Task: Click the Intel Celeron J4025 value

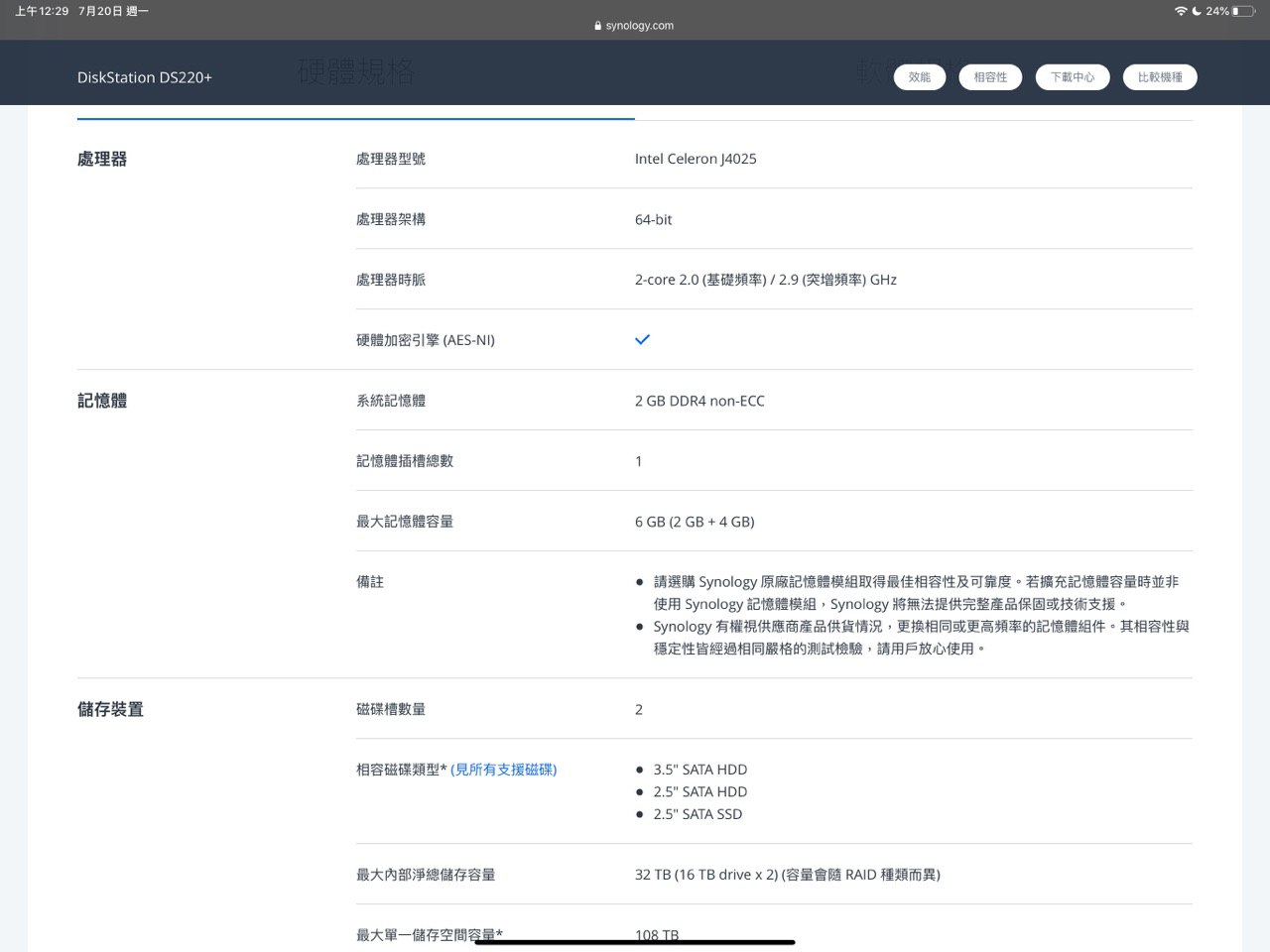Action: point(696,159)
